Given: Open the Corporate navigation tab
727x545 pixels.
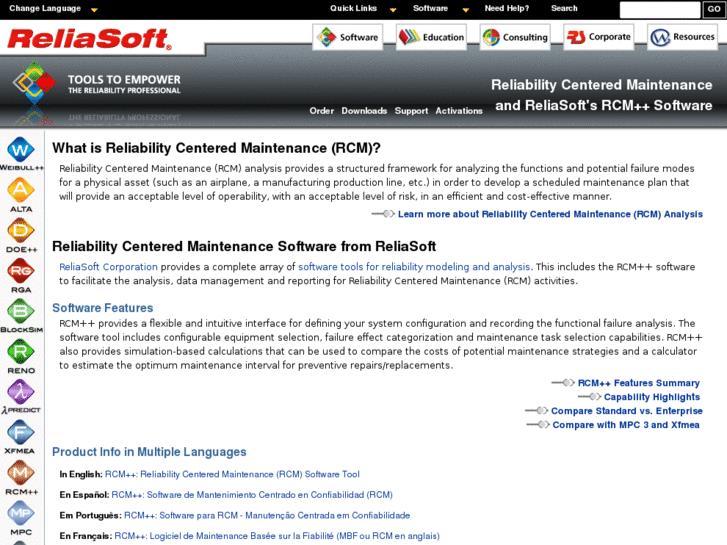Looking at the screenshot, I should click(x=599, y=37).
